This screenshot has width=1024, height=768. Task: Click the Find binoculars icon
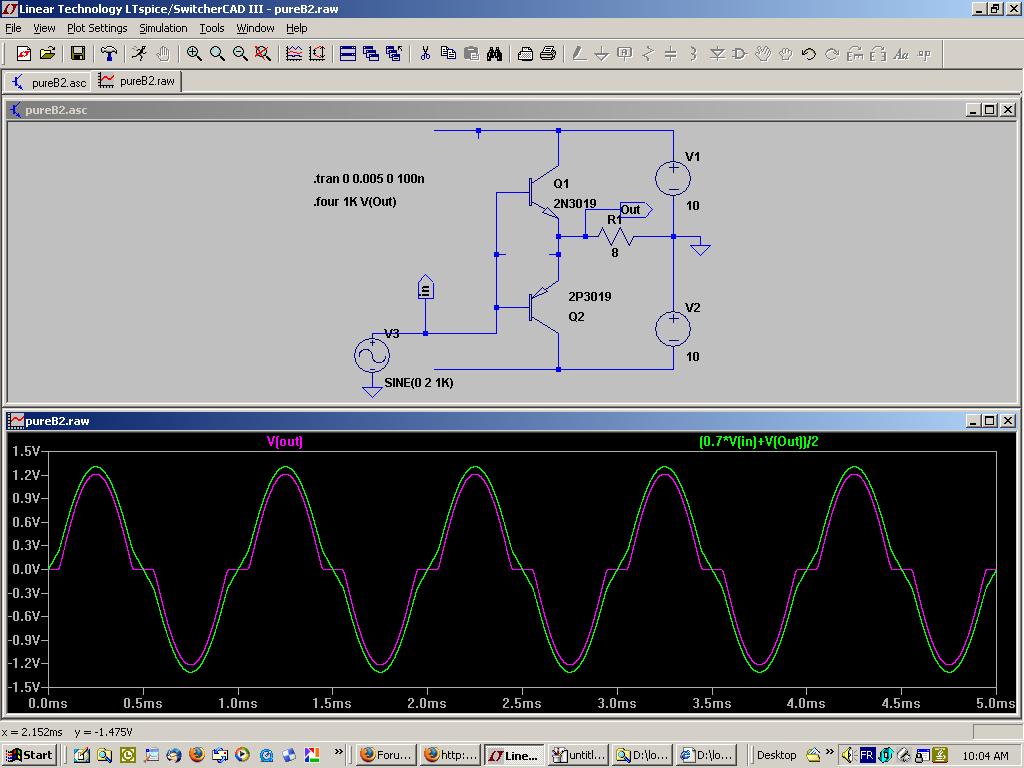tap(494, 54)
